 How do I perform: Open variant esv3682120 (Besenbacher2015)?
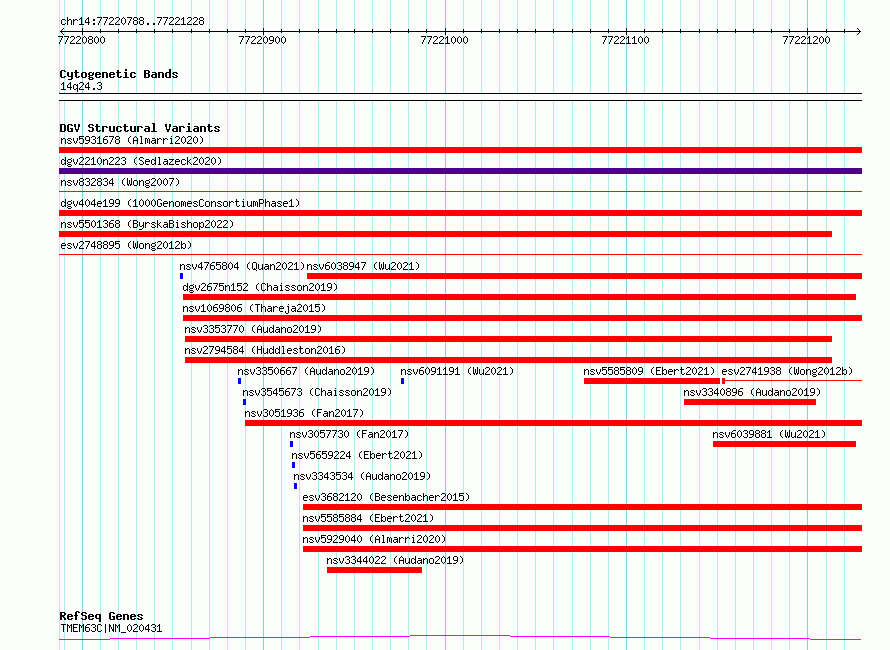coord(386,497)
